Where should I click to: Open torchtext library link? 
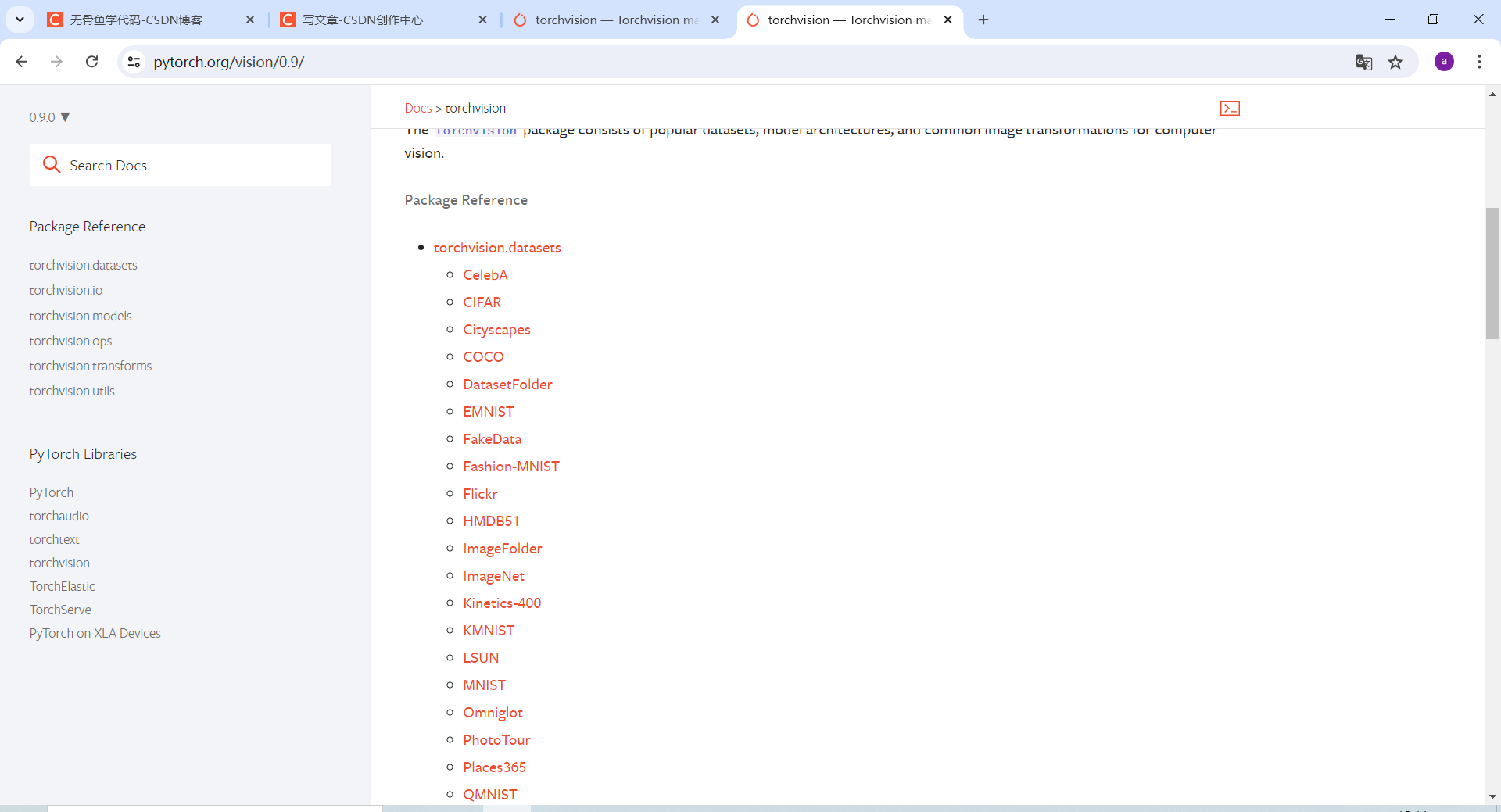[x=55, y=539]
